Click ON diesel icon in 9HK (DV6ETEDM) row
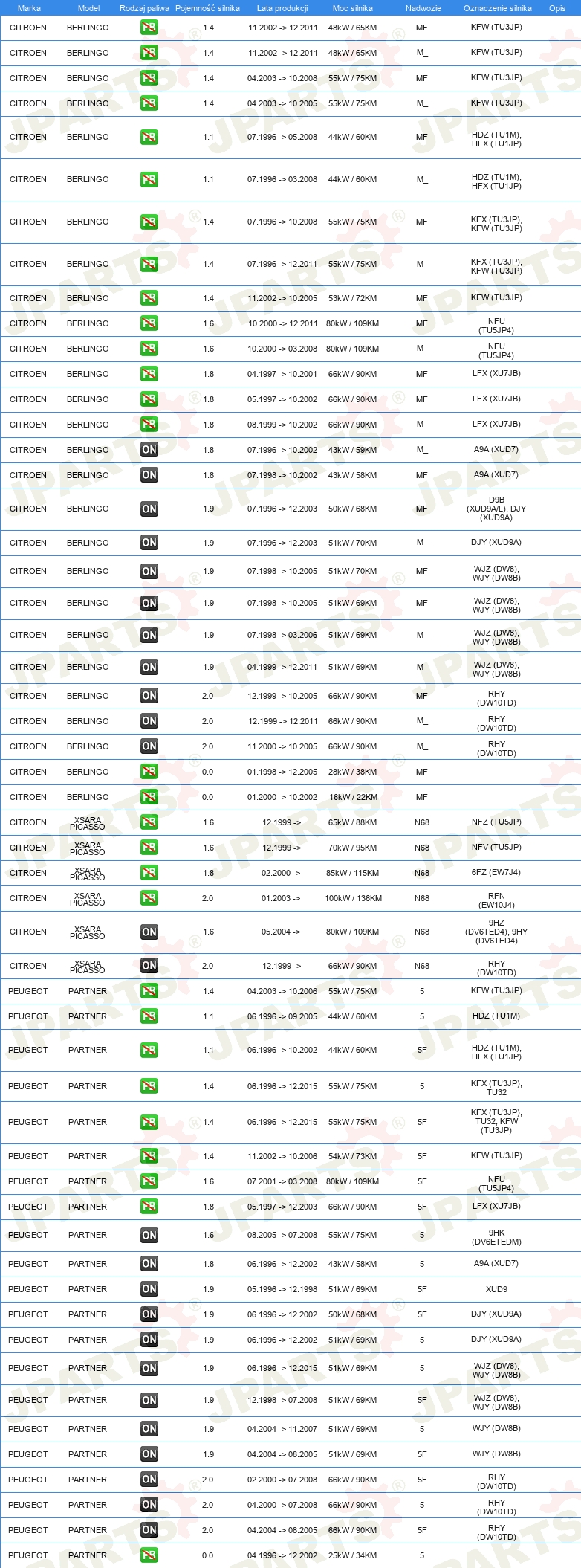This screenshot has height=1568, width=581. [149, 1236]
